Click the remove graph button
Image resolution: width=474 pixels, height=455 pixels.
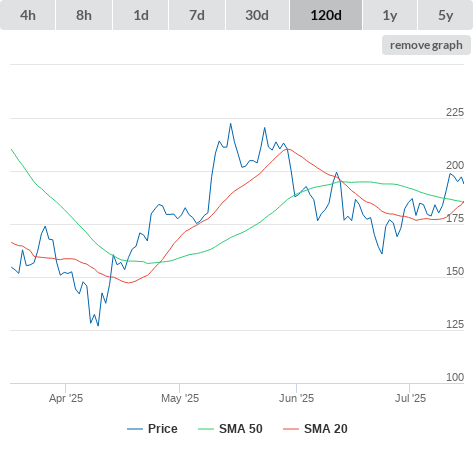(x=426, y=45)
